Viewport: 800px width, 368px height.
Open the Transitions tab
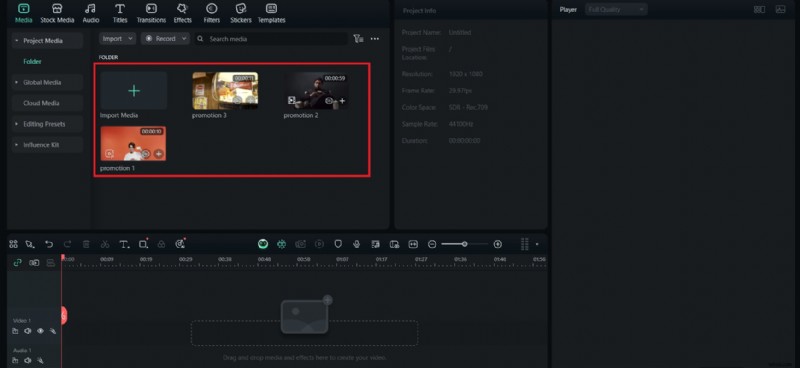tap(151, 13)
